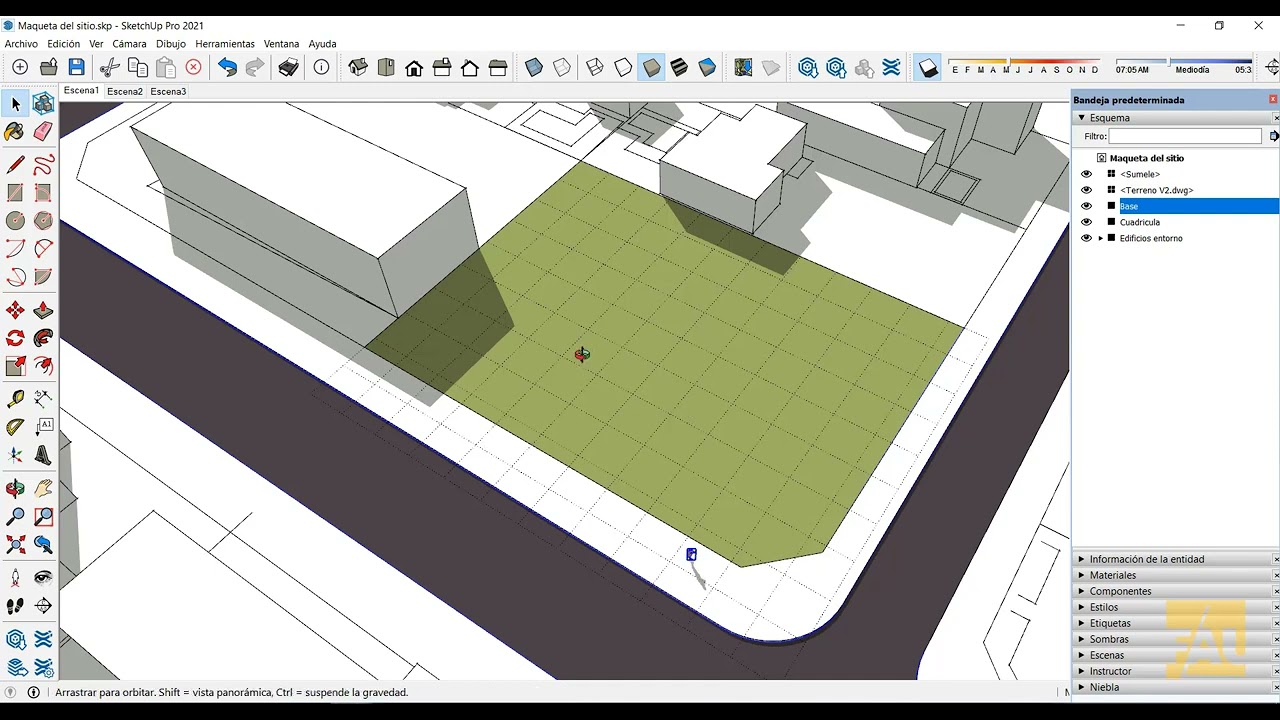Select Cuadricula in the outliner

click(1140, 222)
